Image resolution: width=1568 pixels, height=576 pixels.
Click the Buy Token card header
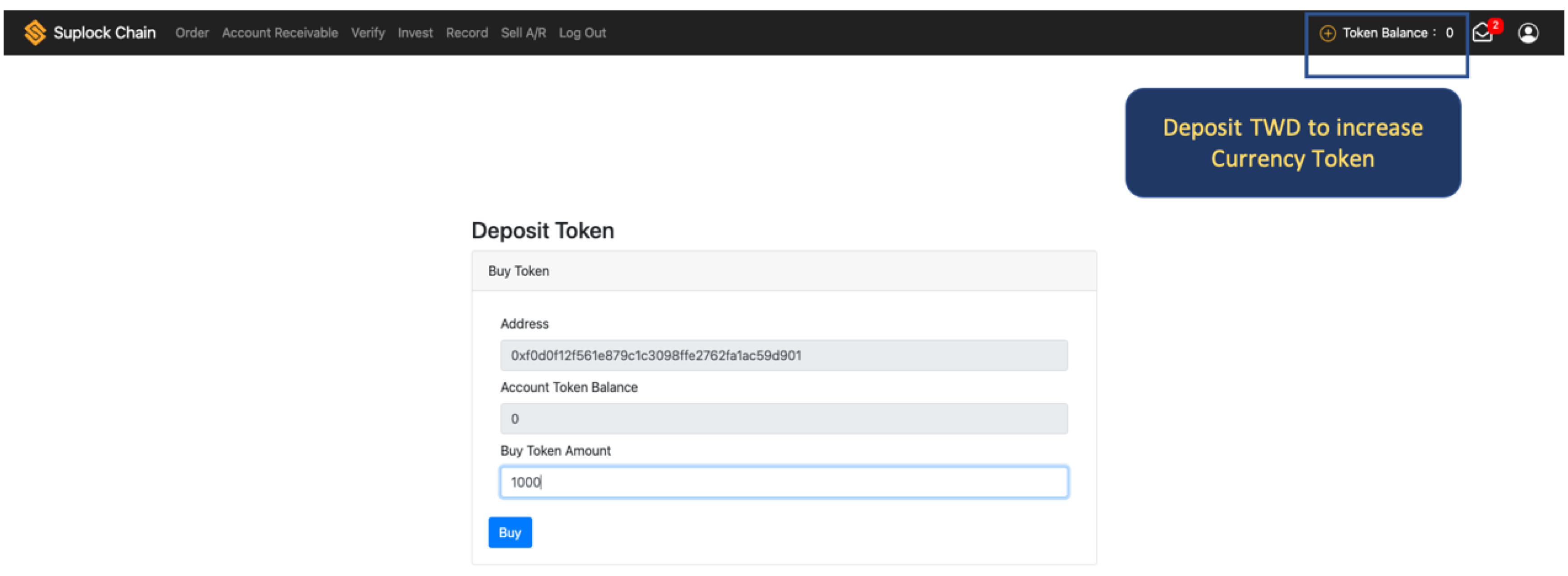click(784, 271)
